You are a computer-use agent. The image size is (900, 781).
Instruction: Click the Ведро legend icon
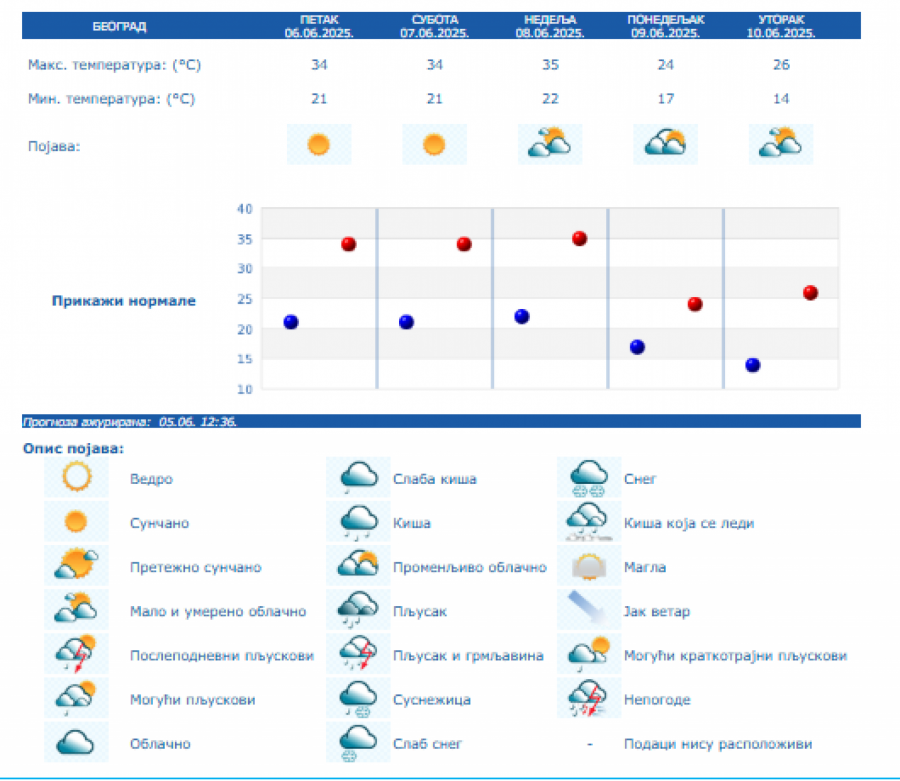(76, 478)
